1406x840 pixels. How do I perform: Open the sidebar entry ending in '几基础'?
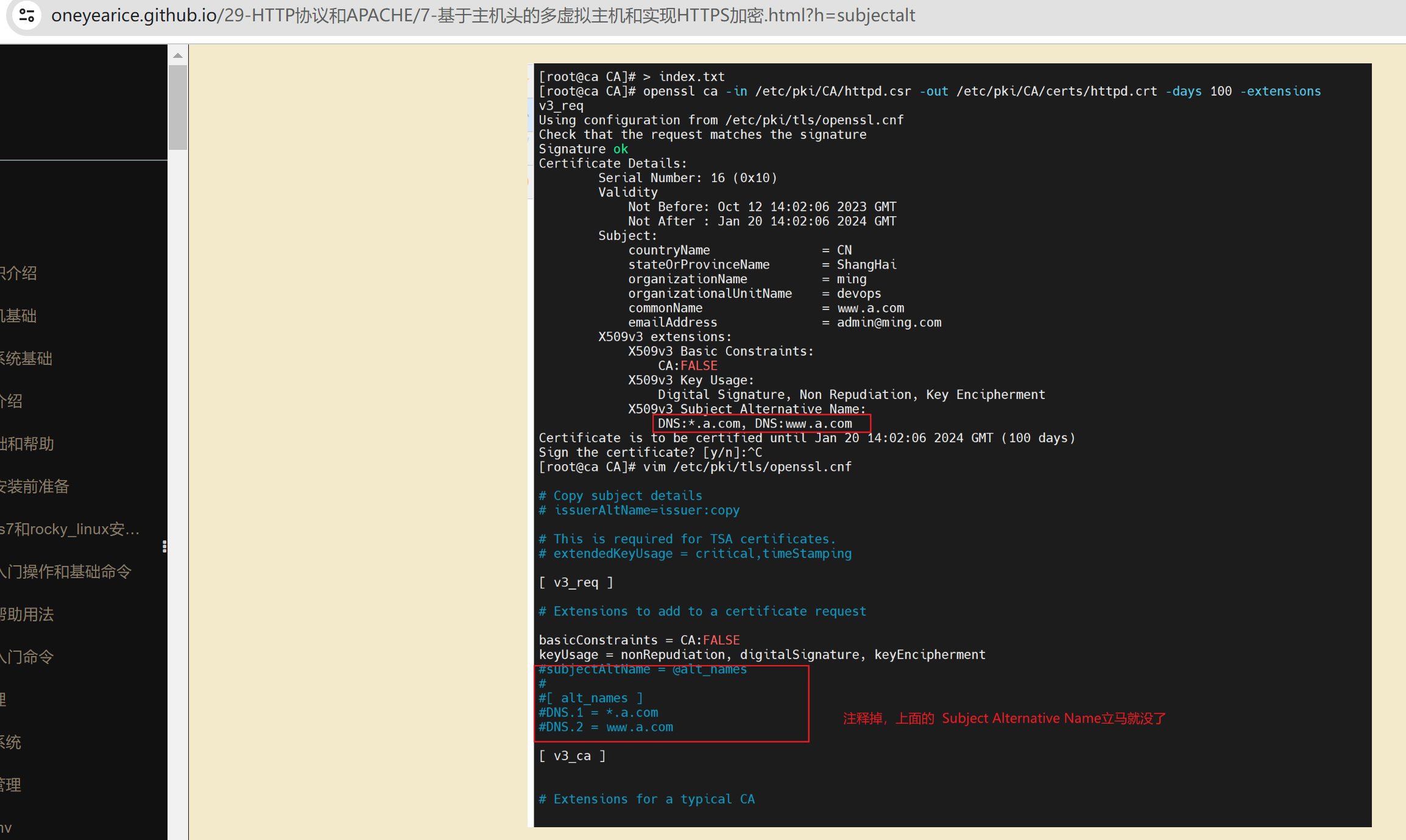[18, 316]
